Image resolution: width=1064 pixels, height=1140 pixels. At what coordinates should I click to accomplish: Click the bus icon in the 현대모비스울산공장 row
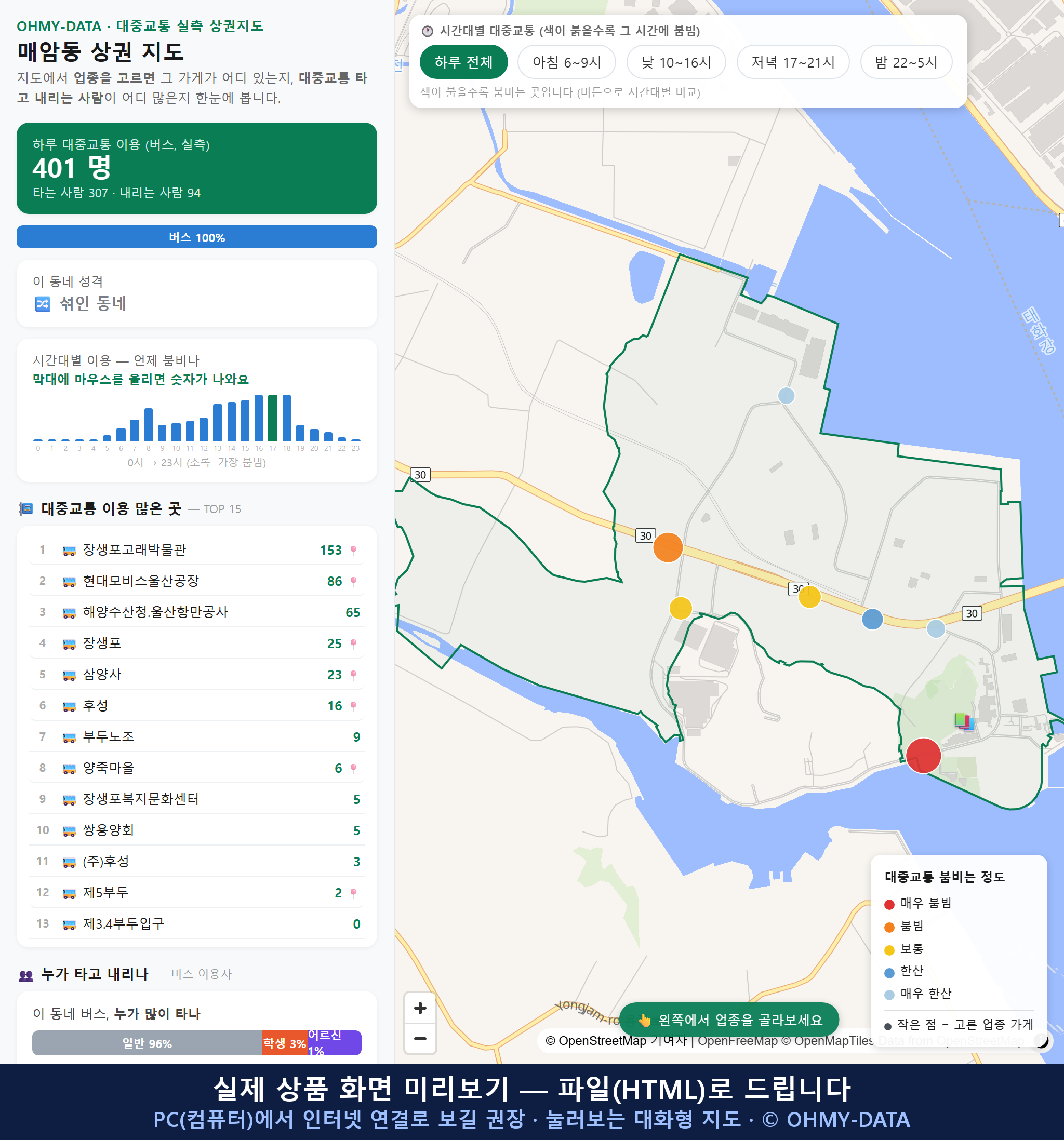coord(69,582)
